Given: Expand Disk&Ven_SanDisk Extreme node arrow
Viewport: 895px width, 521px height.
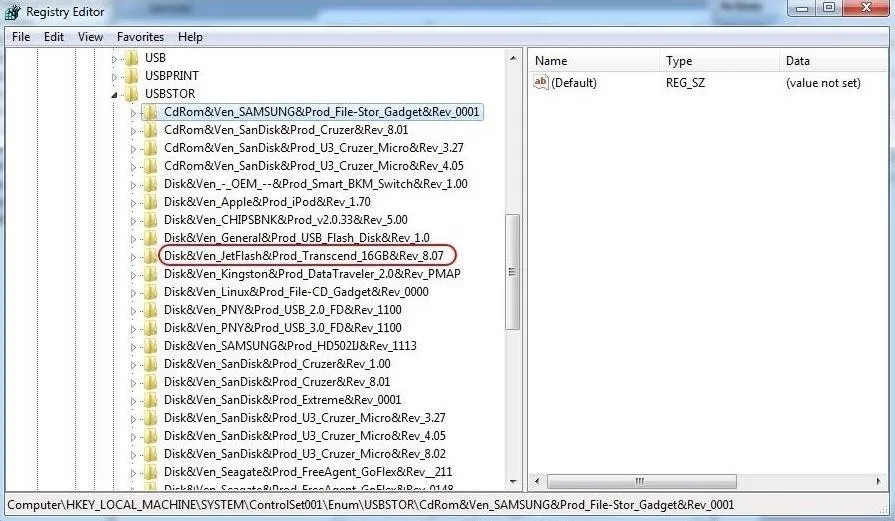Looking at the screenshot, I should tap(133, 401).
